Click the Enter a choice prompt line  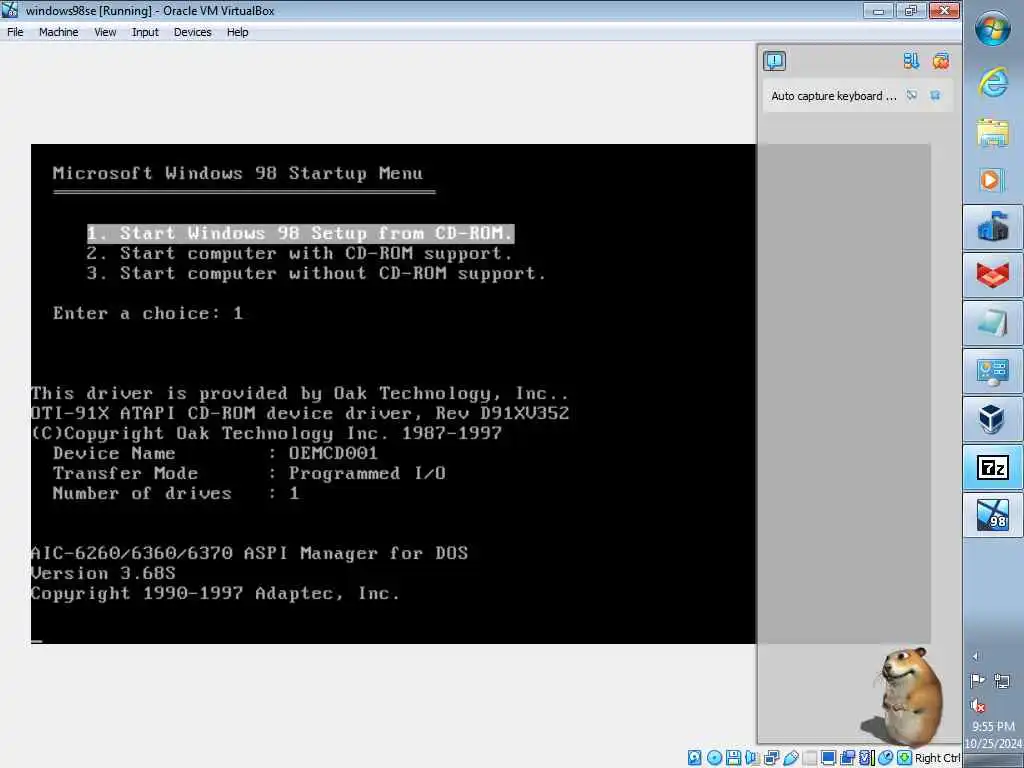pyautogui.click(x=148, y=313)
